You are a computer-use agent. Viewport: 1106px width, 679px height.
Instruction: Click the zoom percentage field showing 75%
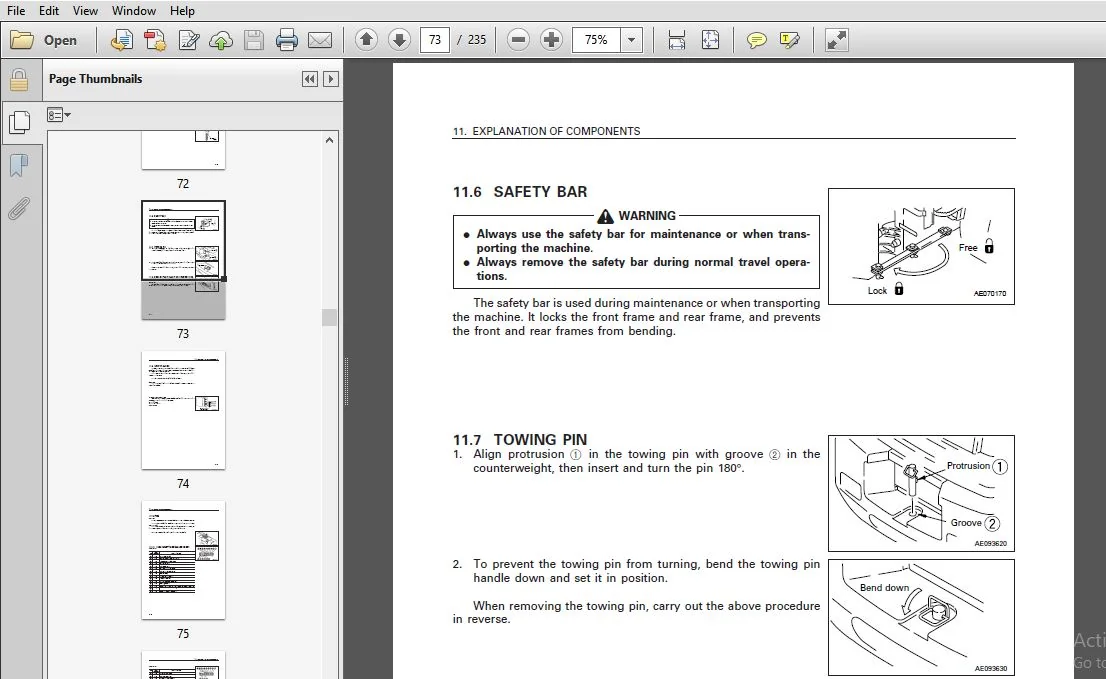click(596, 40)
